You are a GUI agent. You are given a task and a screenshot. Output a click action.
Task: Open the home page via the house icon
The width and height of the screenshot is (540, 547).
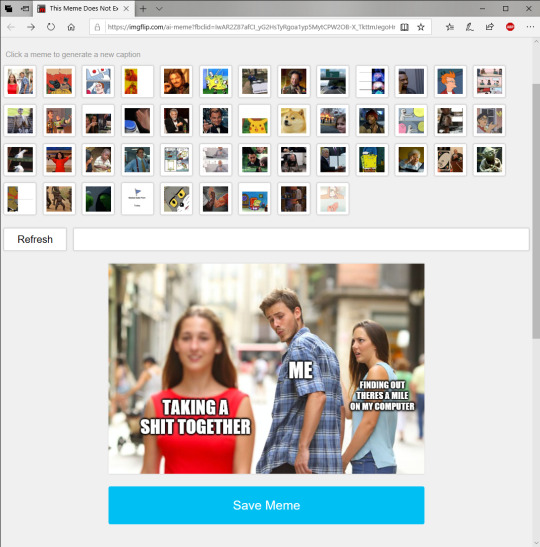coord(71,27)
